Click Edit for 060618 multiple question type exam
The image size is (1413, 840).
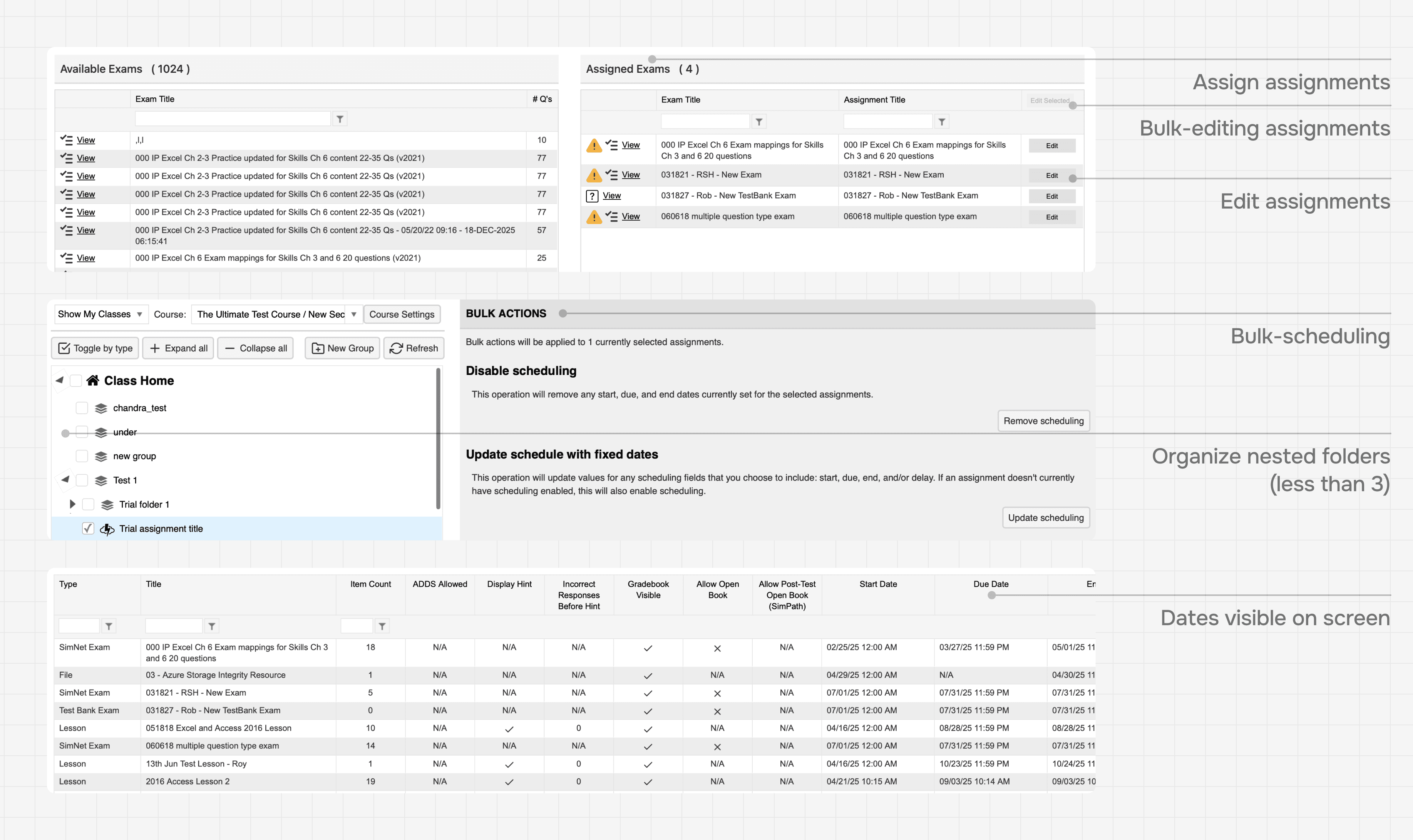click(1051, 218)
